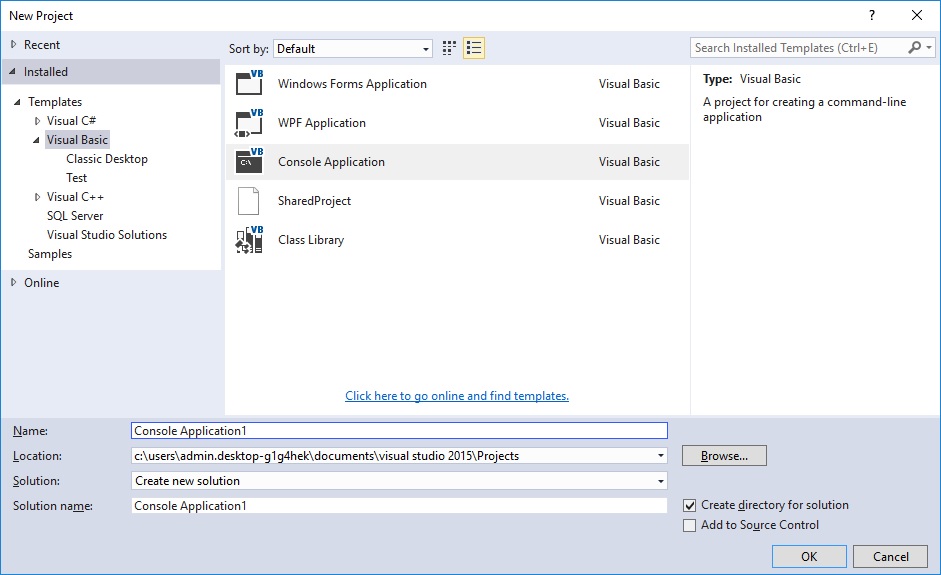Open the Sort by Default dropdown
The image size is (941, 575).
tap(353, 49)
